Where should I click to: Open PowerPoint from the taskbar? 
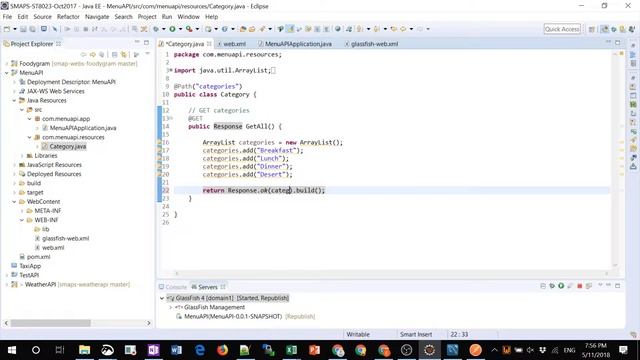coord(314,350)
